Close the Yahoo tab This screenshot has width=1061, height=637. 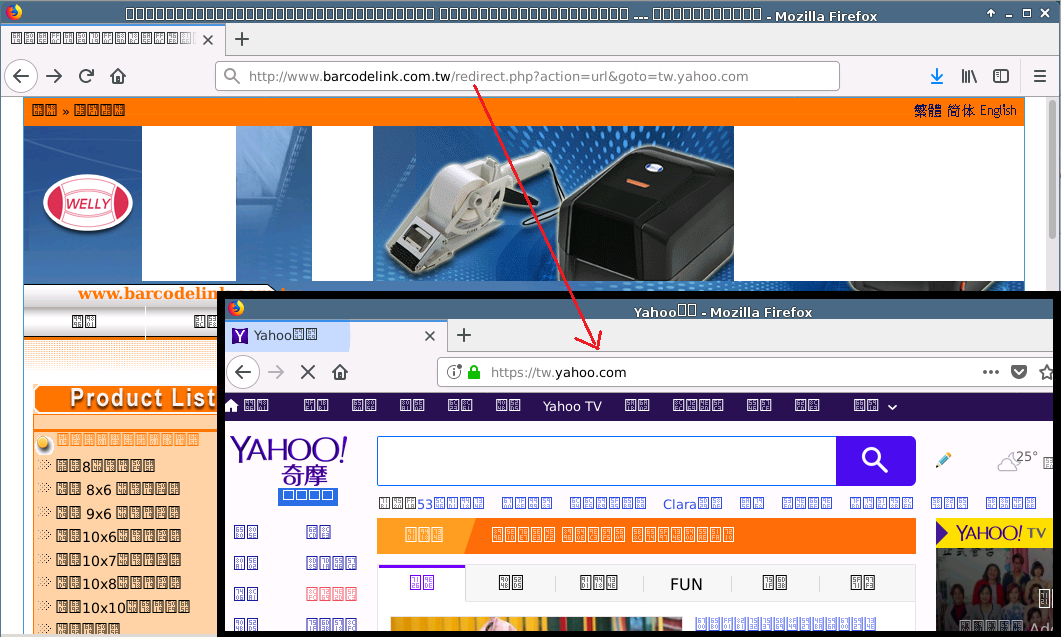click(x=430, y=336)
